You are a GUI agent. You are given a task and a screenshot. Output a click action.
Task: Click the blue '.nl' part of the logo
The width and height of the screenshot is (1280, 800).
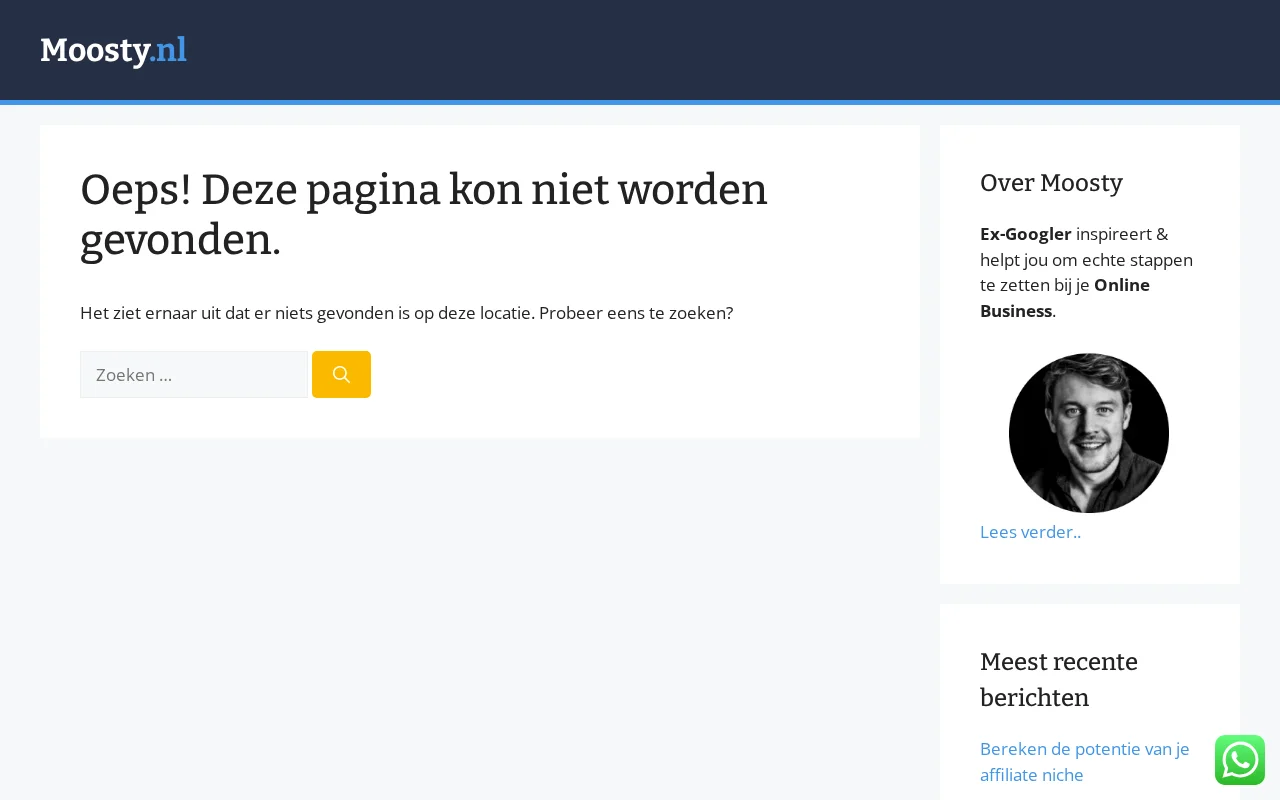[170, 50]
